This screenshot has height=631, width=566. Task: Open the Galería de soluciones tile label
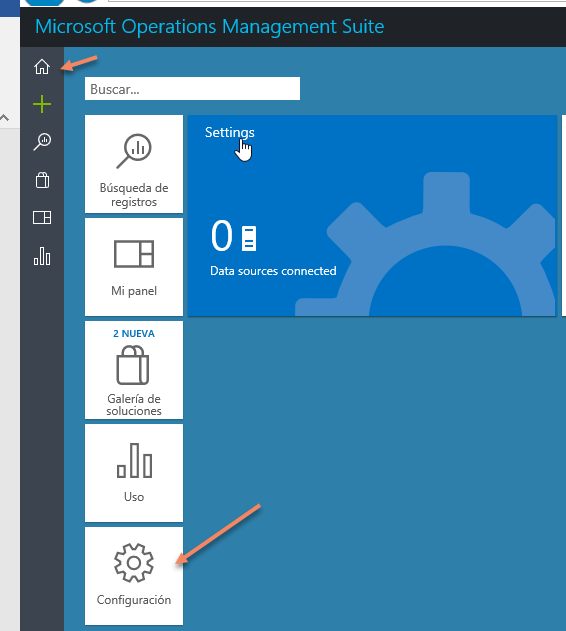tap(134, 405)
